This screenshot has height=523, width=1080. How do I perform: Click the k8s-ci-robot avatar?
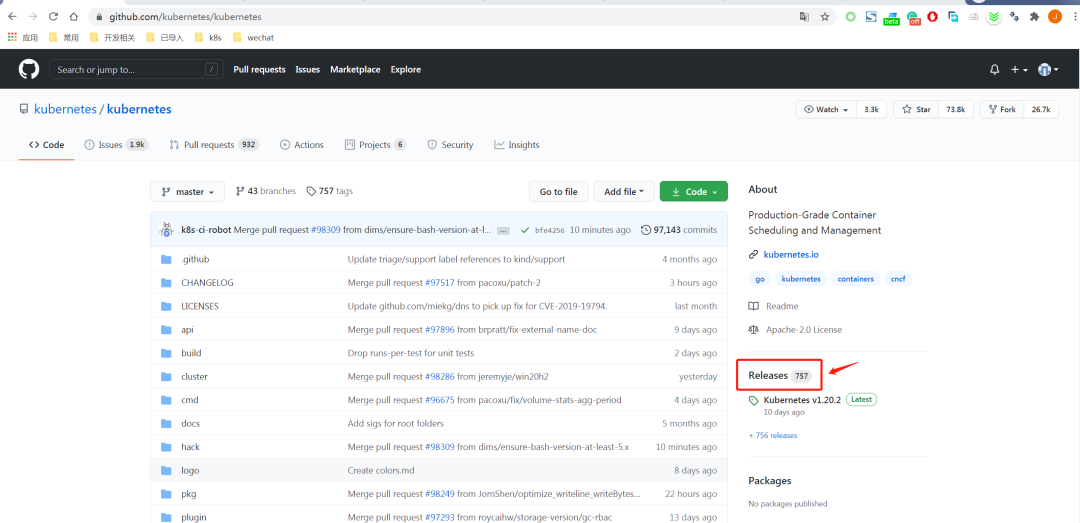[x=166, y=229]
